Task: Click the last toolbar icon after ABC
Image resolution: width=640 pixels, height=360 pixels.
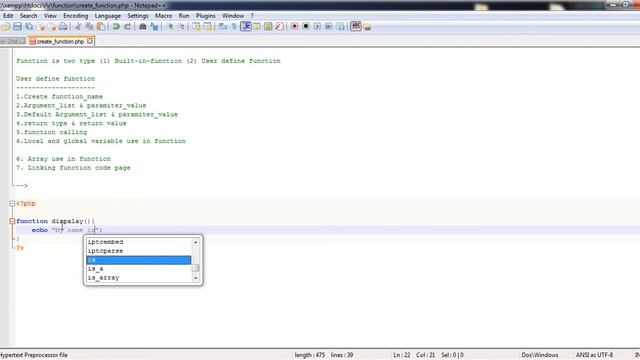Action: [367, 27]
